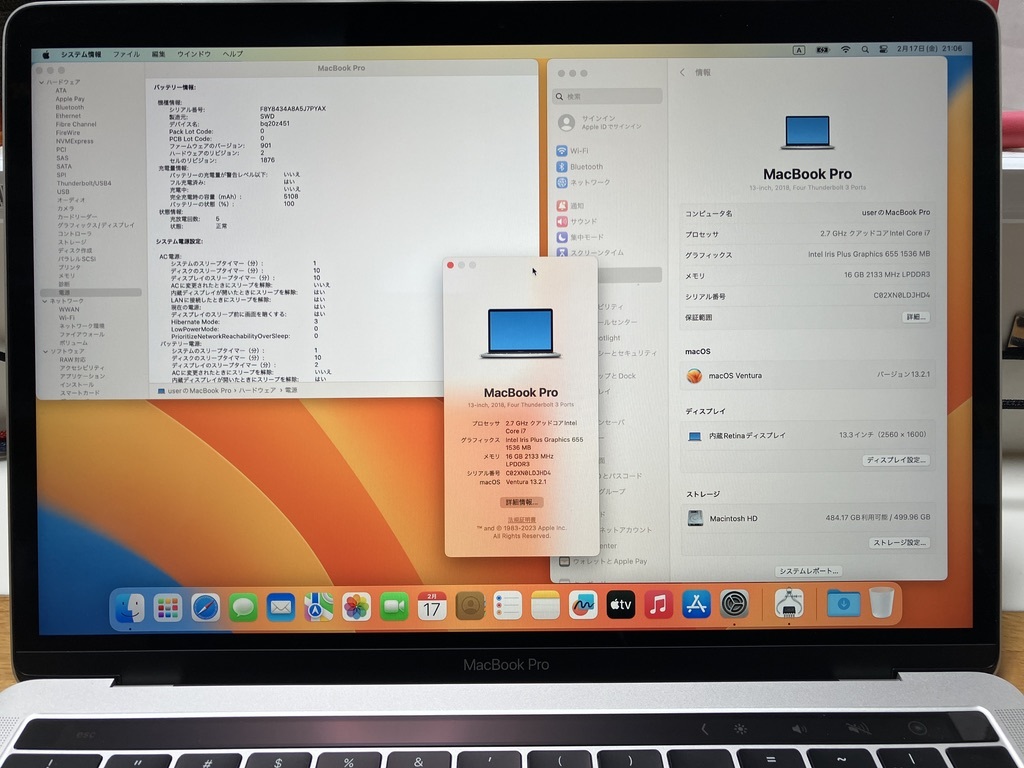Viewport: 1024px width, 768px height.
Task: Select Thunderbolt/USB4 in hardware tree
Action: [84, 183]
